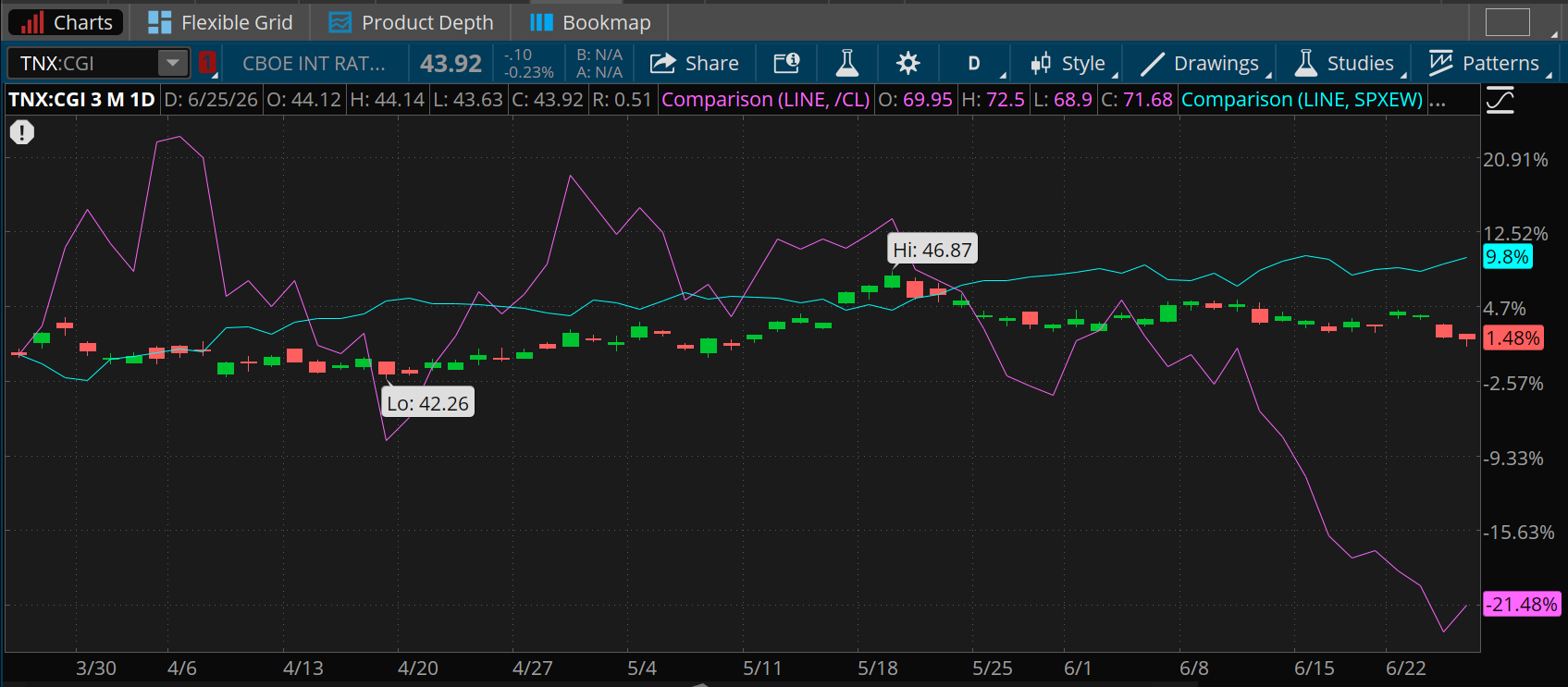1568x687 pixels.
Task: Click the 3/30 date on time axis
Action: (x=96, y=668)
